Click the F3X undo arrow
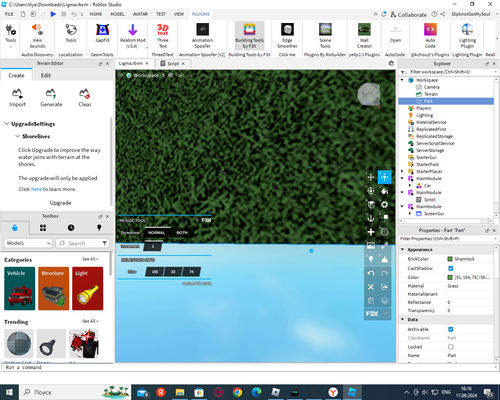500x400 pixels. click(371, 273)
